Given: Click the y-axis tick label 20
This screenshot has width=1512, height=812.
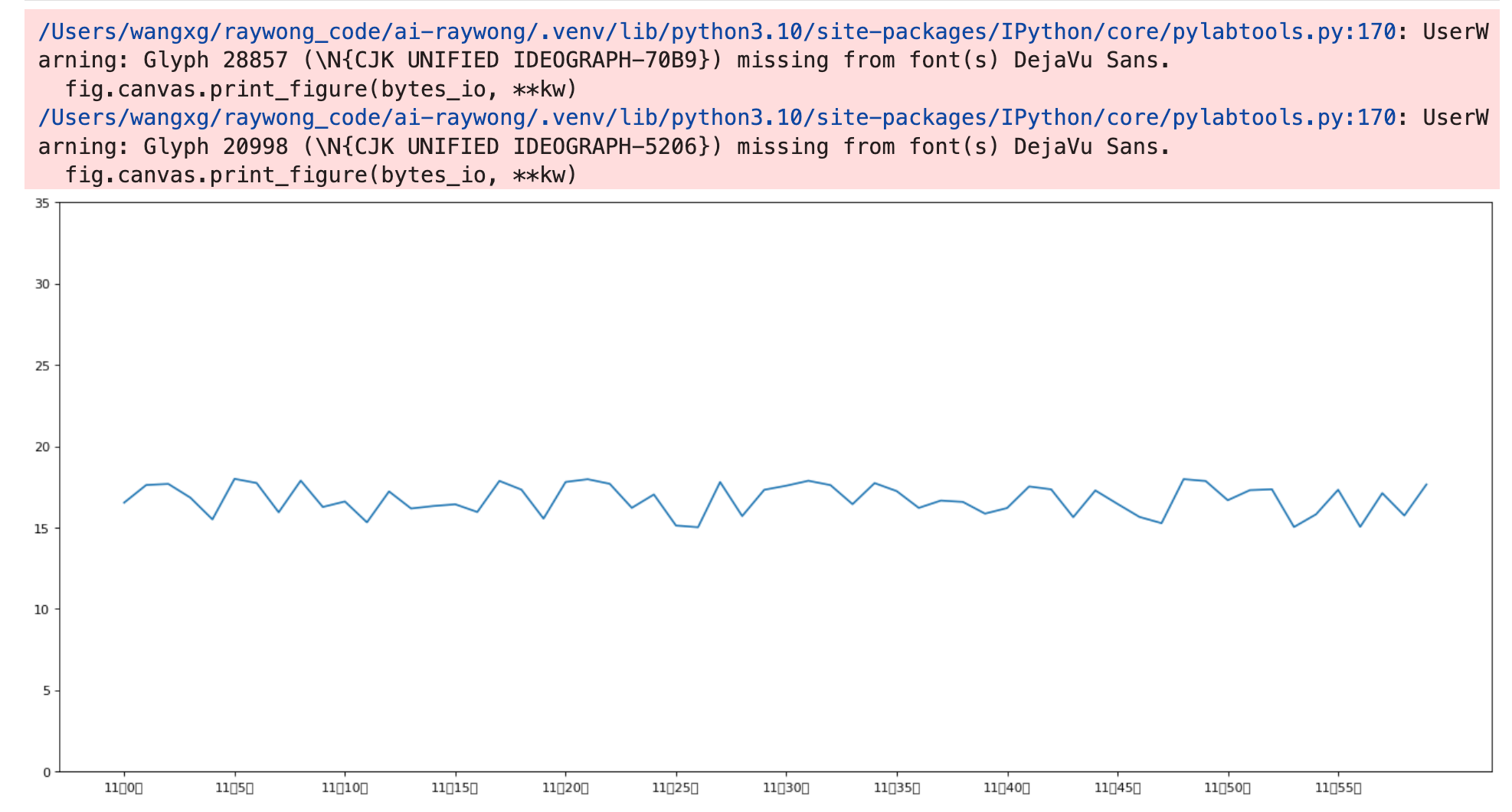Looking at the screenshot, I should click(x=42, y=447).
